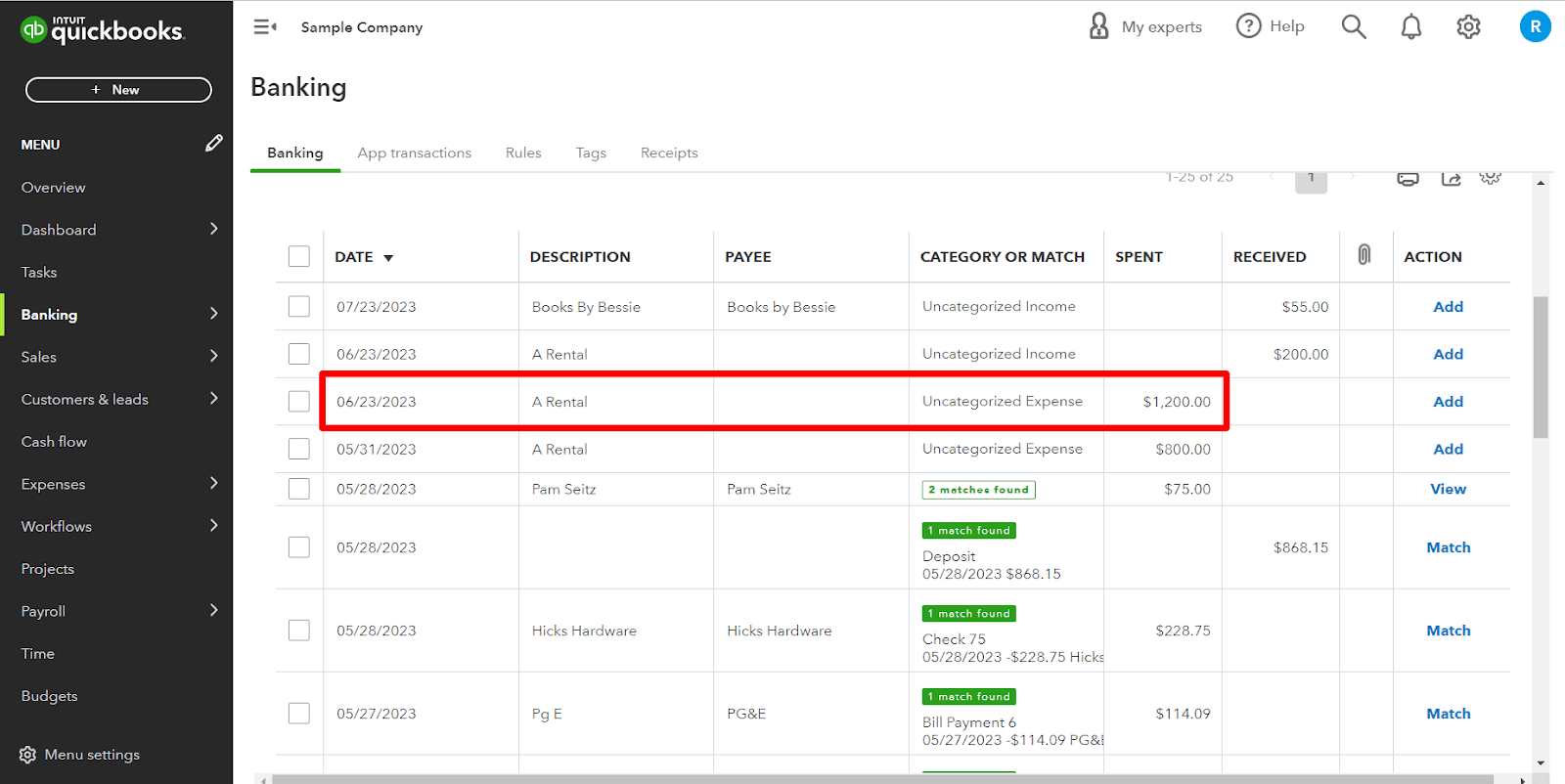This screenshot has height=784, width=1565.
Task: Switch to the Rules tab
Action: (523, 152)
